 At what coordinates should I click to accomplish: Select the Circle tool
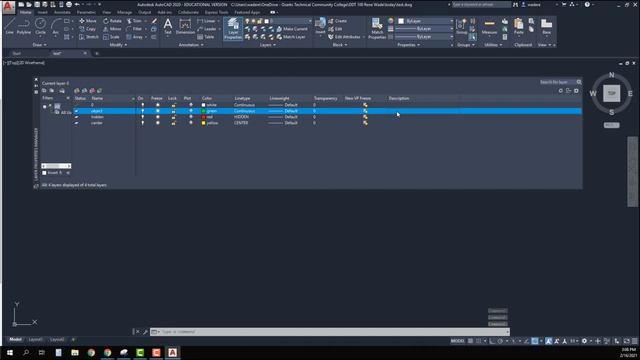pyautogui.click(x=40, y=27)
